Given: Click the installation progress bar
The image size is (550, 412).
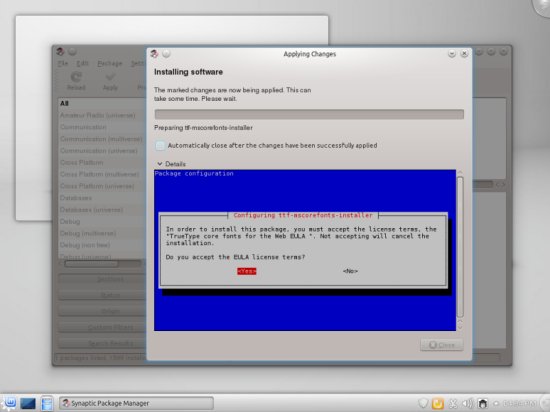Looking at the screenshot, I should 309,114.
